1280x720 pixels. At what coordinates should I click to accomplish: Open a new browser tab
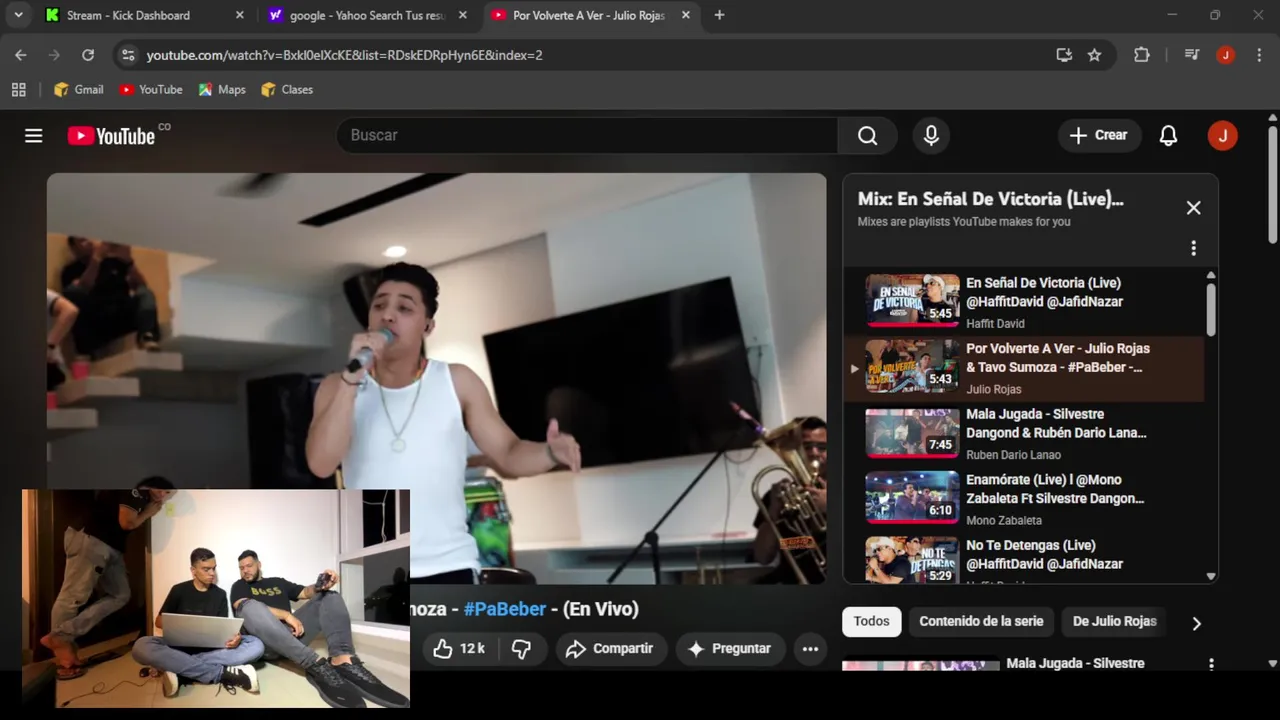(719, 15)
